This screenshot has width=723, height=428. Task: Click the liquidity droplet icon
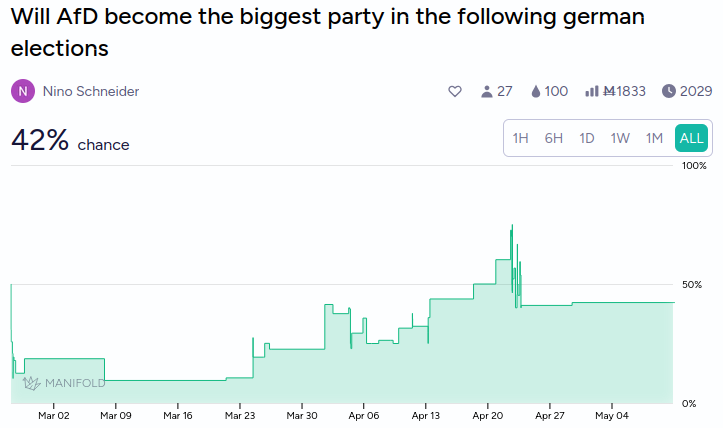point(535,91)
